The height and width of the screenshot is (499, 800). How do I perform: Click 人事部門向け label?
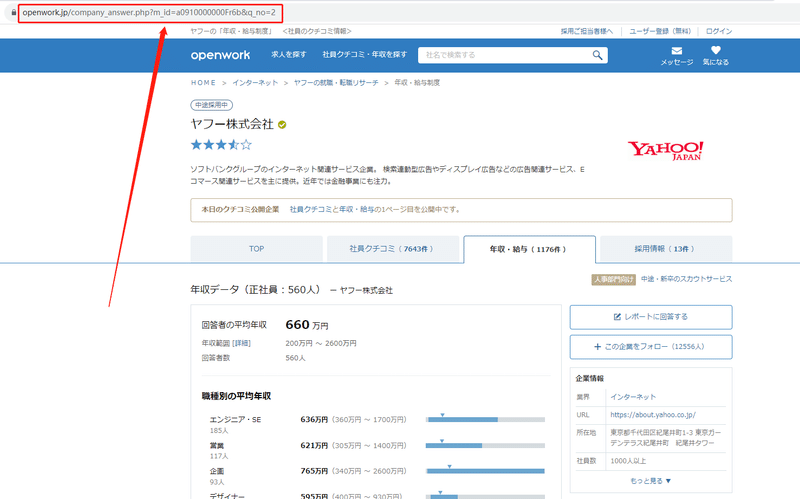point(614,280)
